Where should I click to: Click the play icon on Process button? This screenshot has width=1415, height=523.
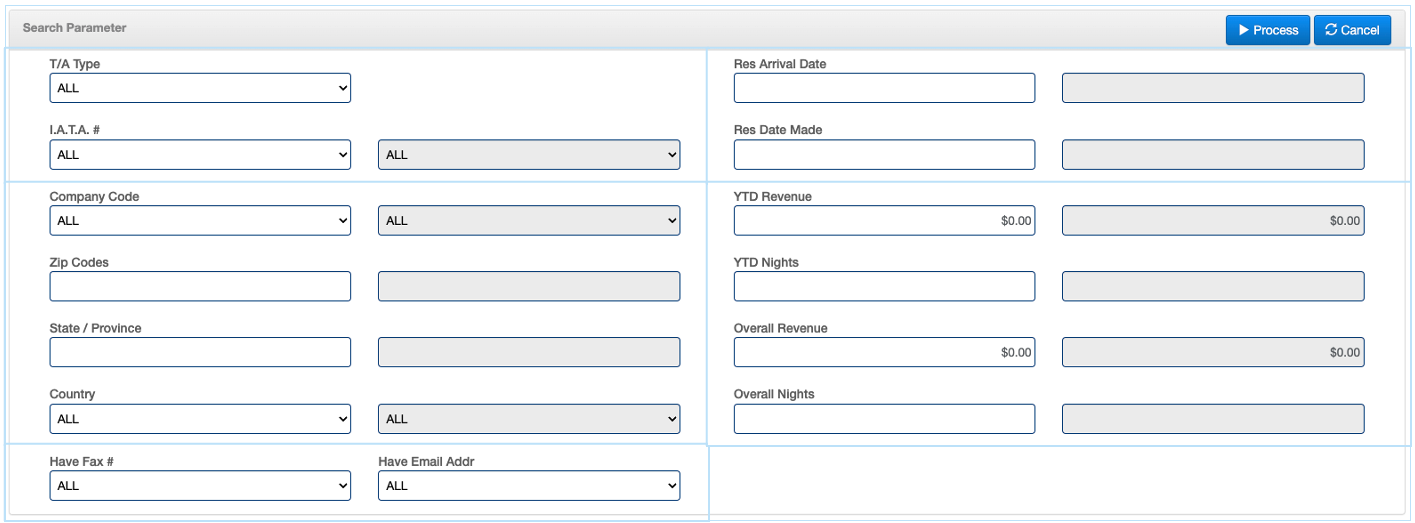click(x=1243, y=30)
